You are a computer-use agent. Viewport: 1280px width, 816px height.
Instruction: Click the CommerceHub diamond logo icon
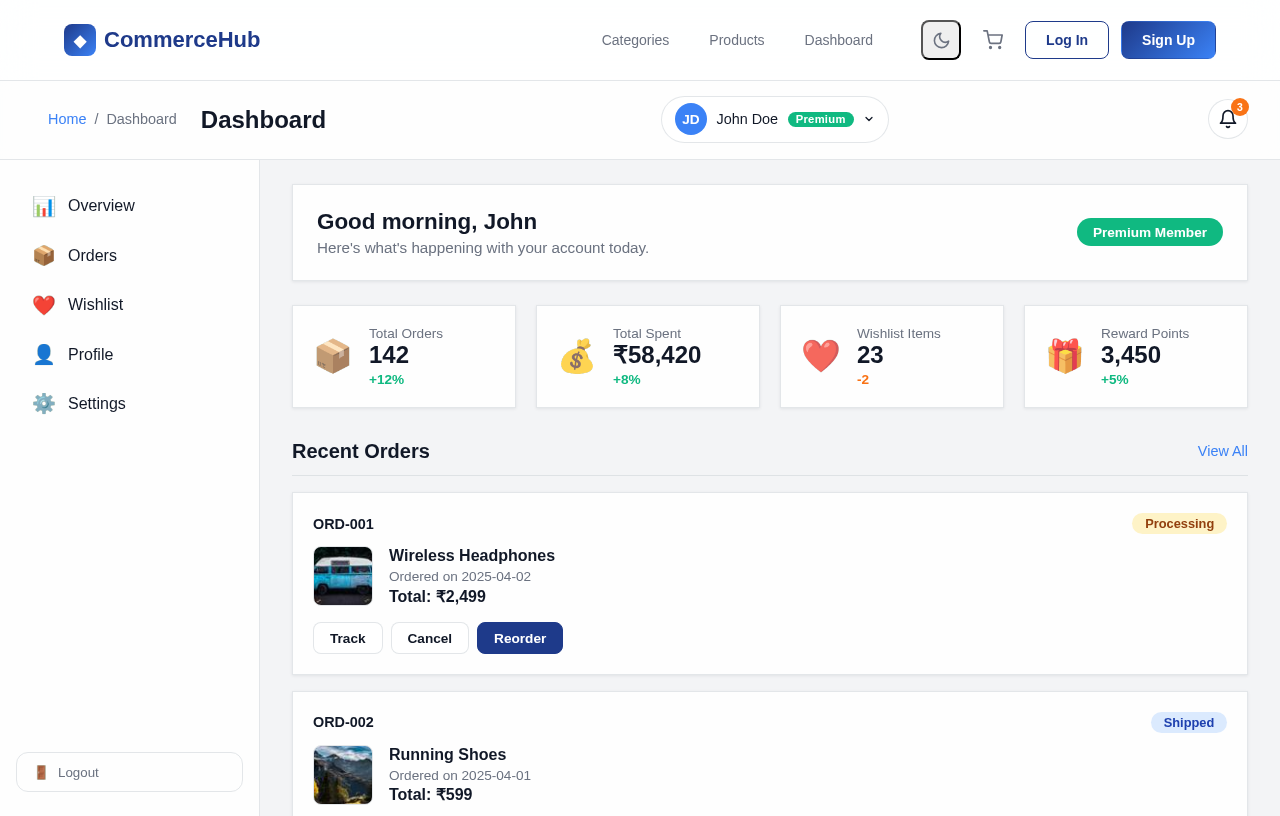[x=80, y=40]
